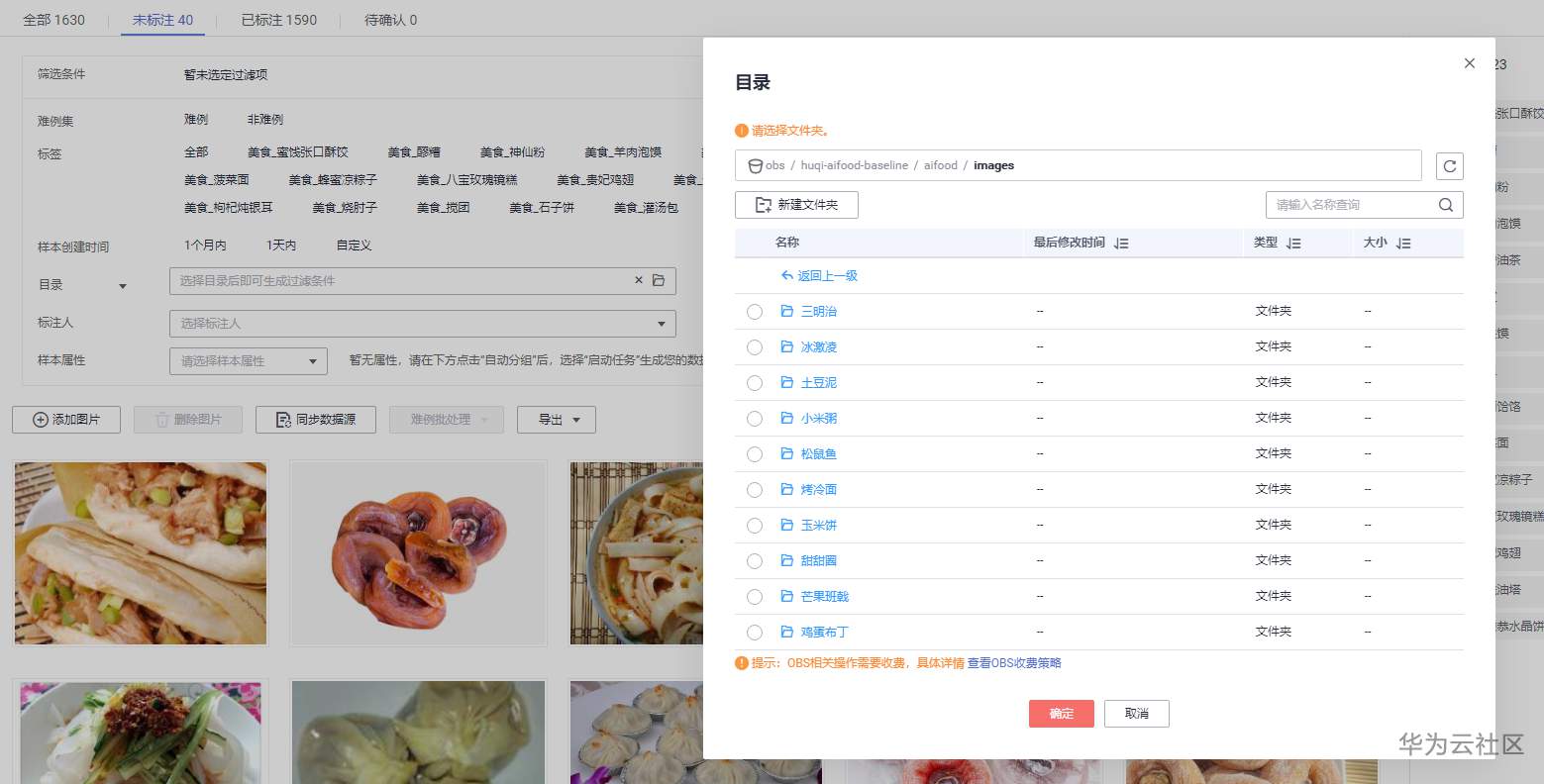The width and height of the screenshot is (1544, 784).
Task: Create a folder with 新建文件夹 button
Action: (x=796, y=205)
